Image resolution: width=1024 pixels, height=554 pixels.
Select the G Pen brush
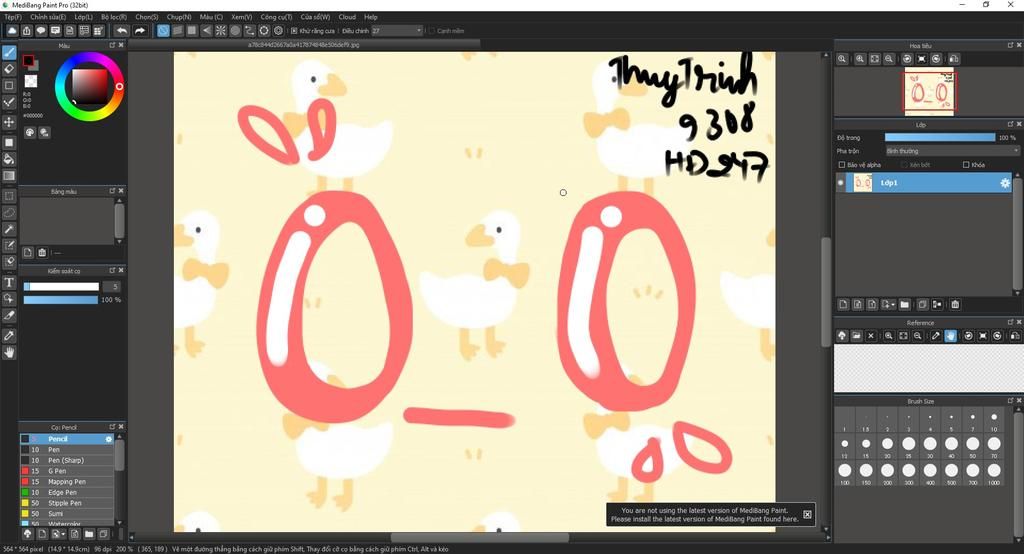point(67,471)
